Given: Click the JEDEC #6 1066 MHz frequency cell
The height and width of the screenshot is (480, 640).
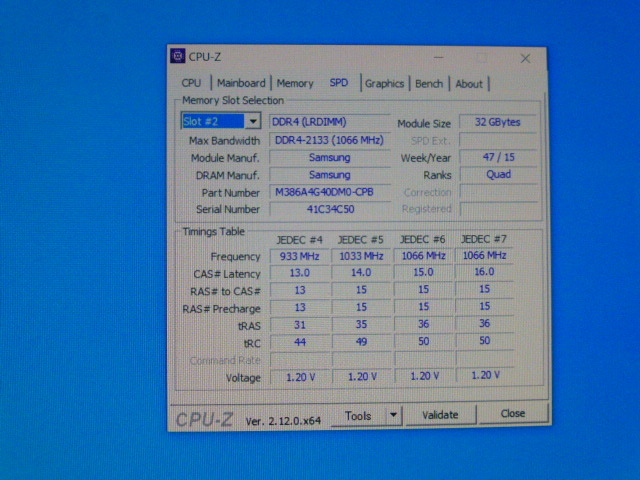Looking at the screenshot, I should [423, 256].
